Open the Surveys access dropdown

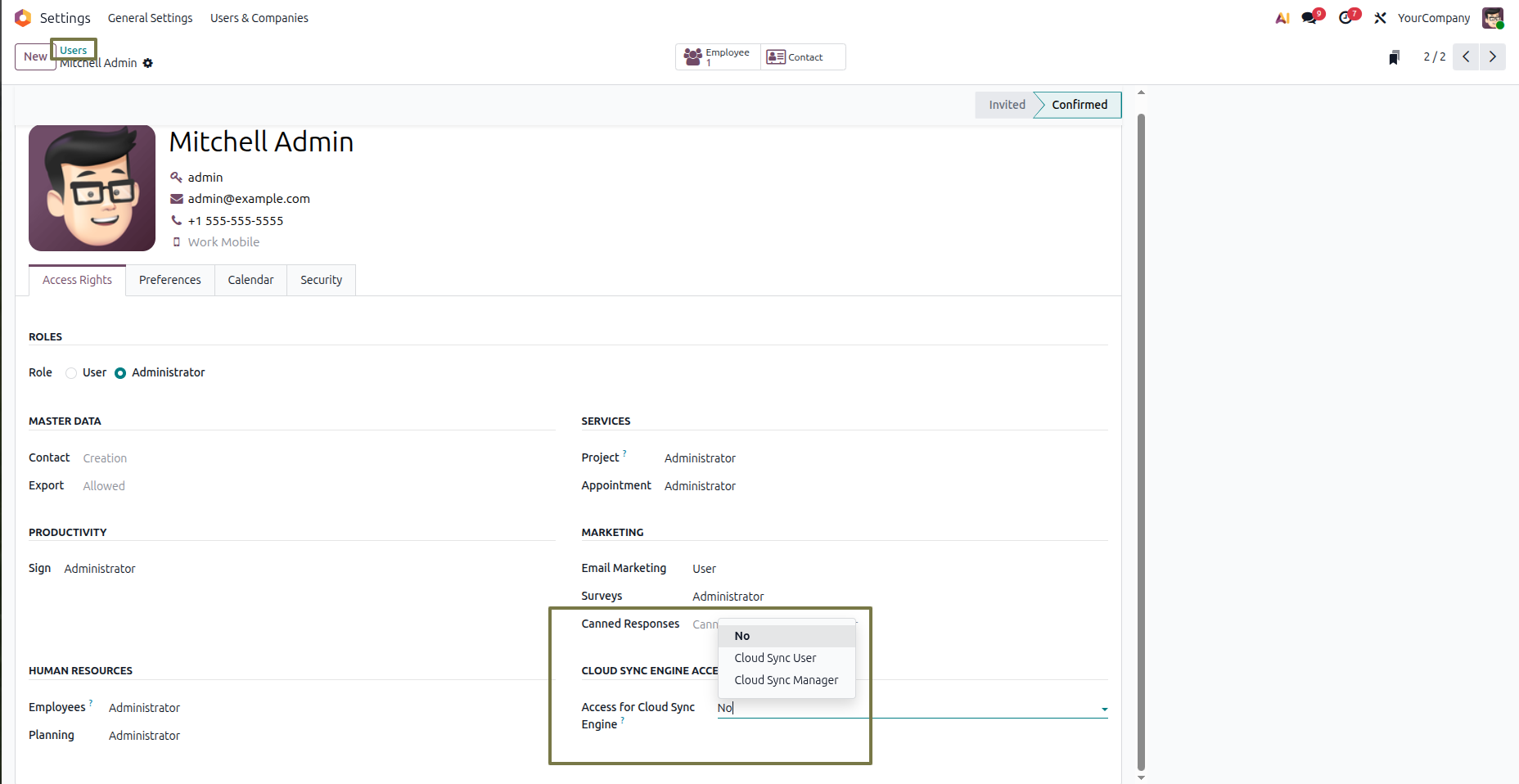click(x=900, y=597)
